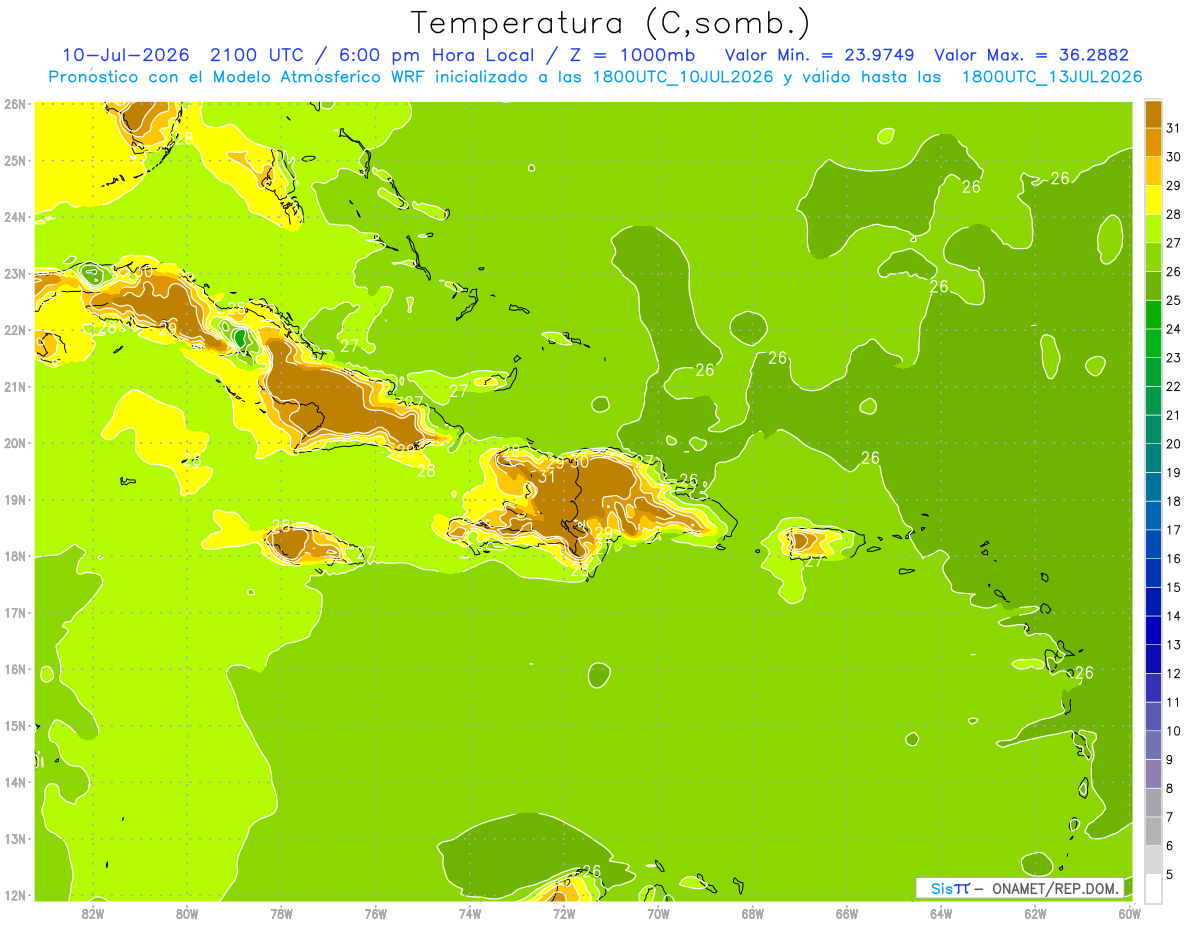Click the '14N' latitude axis label
This screenshot has height=927, width=1200.
point(15,782)
